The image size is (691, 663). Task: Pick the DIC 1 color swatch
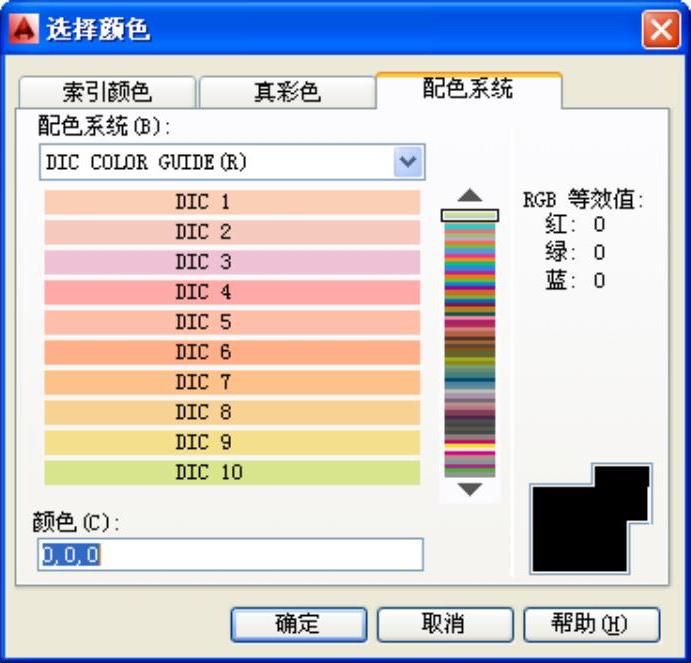point(232,202)
